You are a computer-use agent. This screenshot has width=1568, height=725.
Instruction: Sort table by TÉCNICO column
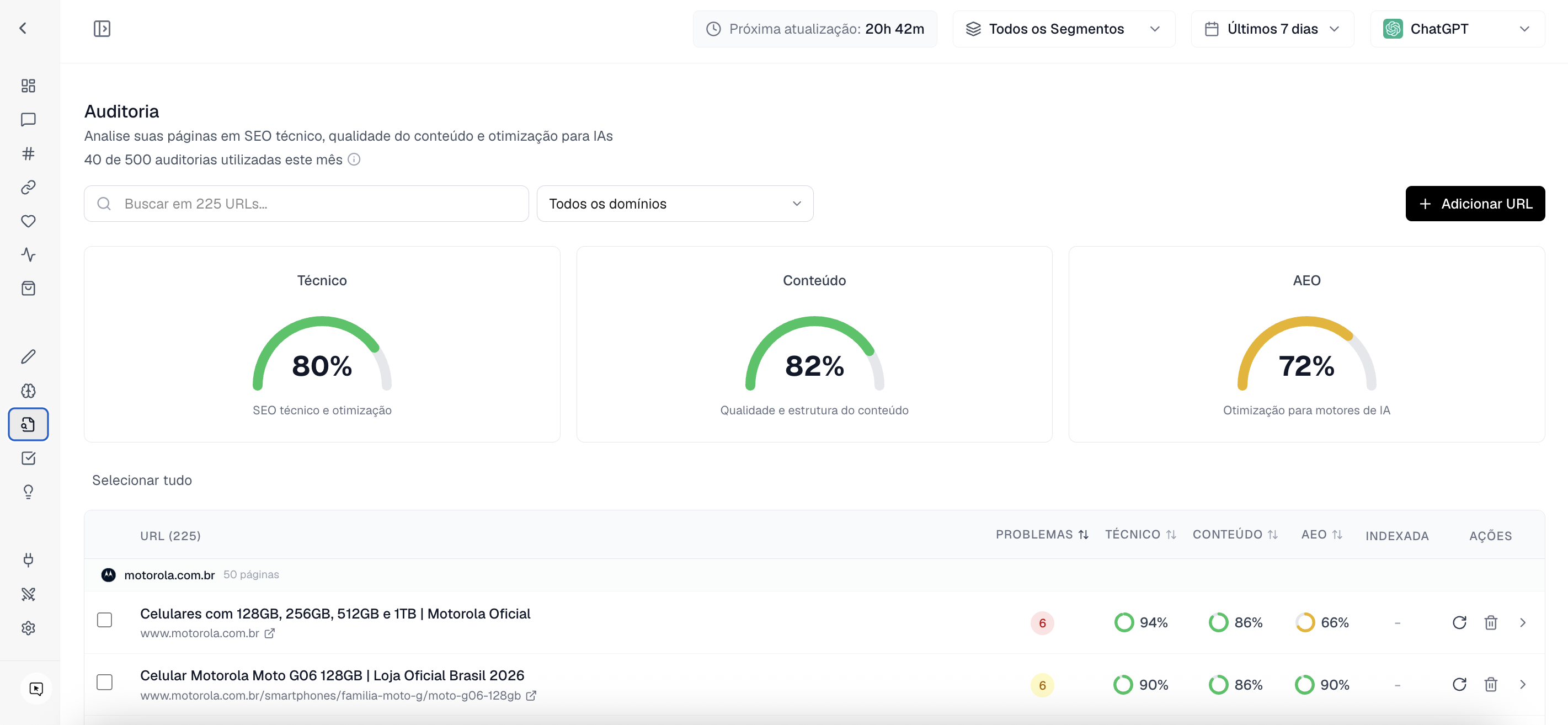(x=1140, y=535)
